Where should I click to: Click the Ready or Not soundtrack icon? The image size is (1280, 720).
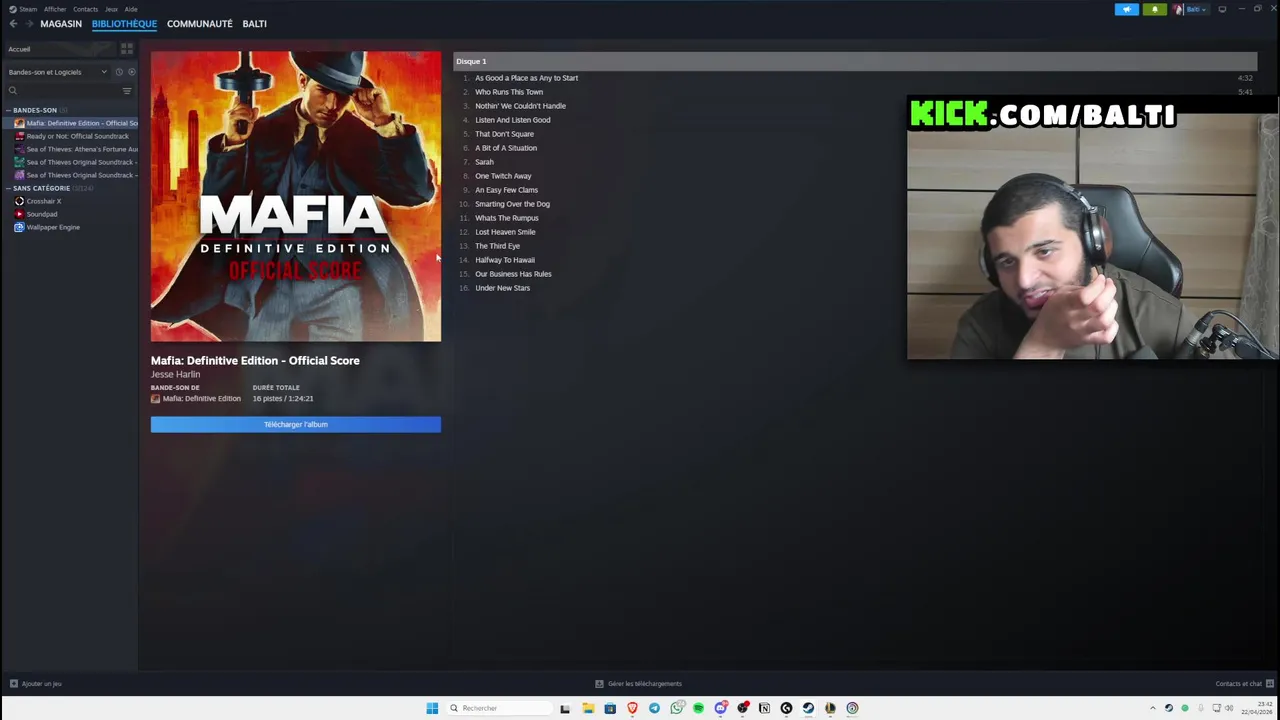(x=19, y=136)
